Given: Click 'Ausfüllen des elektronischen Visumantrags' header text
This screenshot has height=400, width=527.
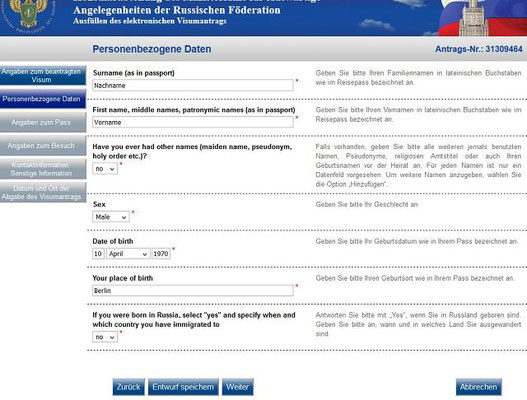Looking at the screenshot, I should point(150,21).
